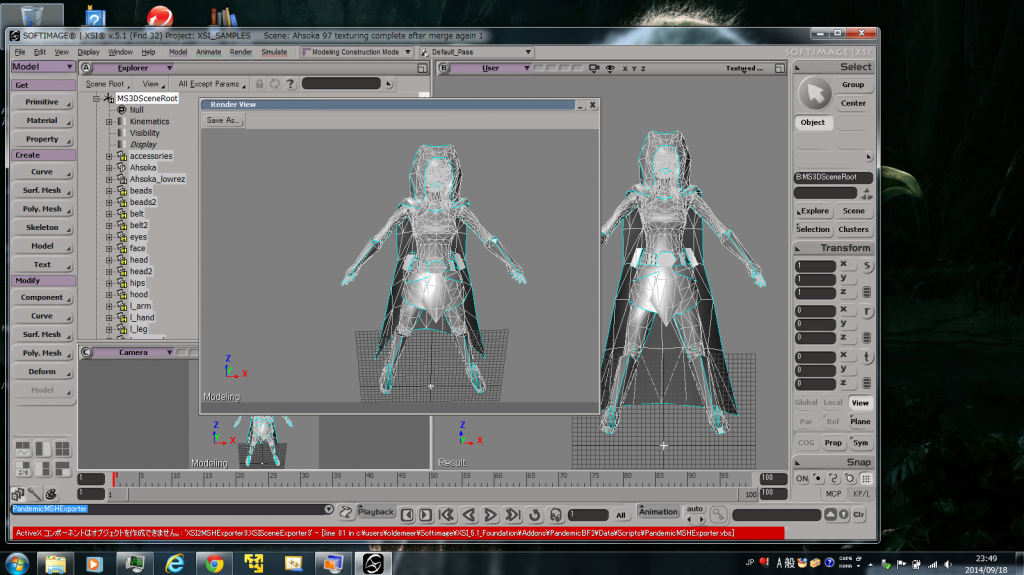Expand the accessories tree node
Viewport: 1024px width, 575px height.
(109, 156)
